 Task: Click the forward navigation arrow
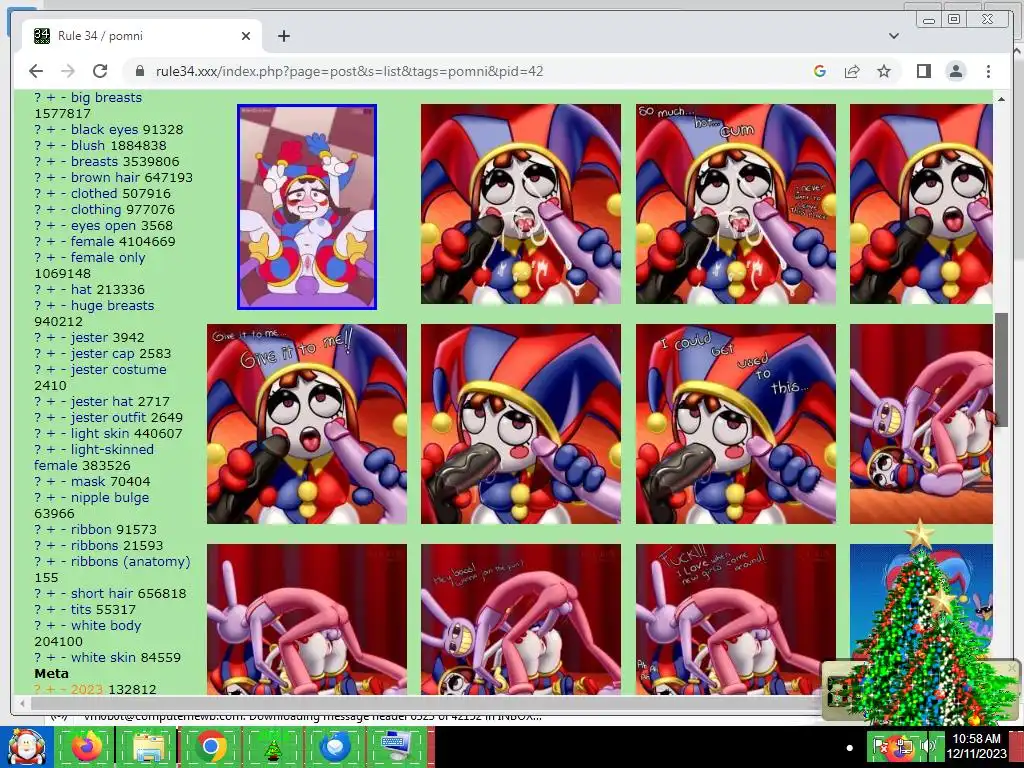click(x=68, y=71)
